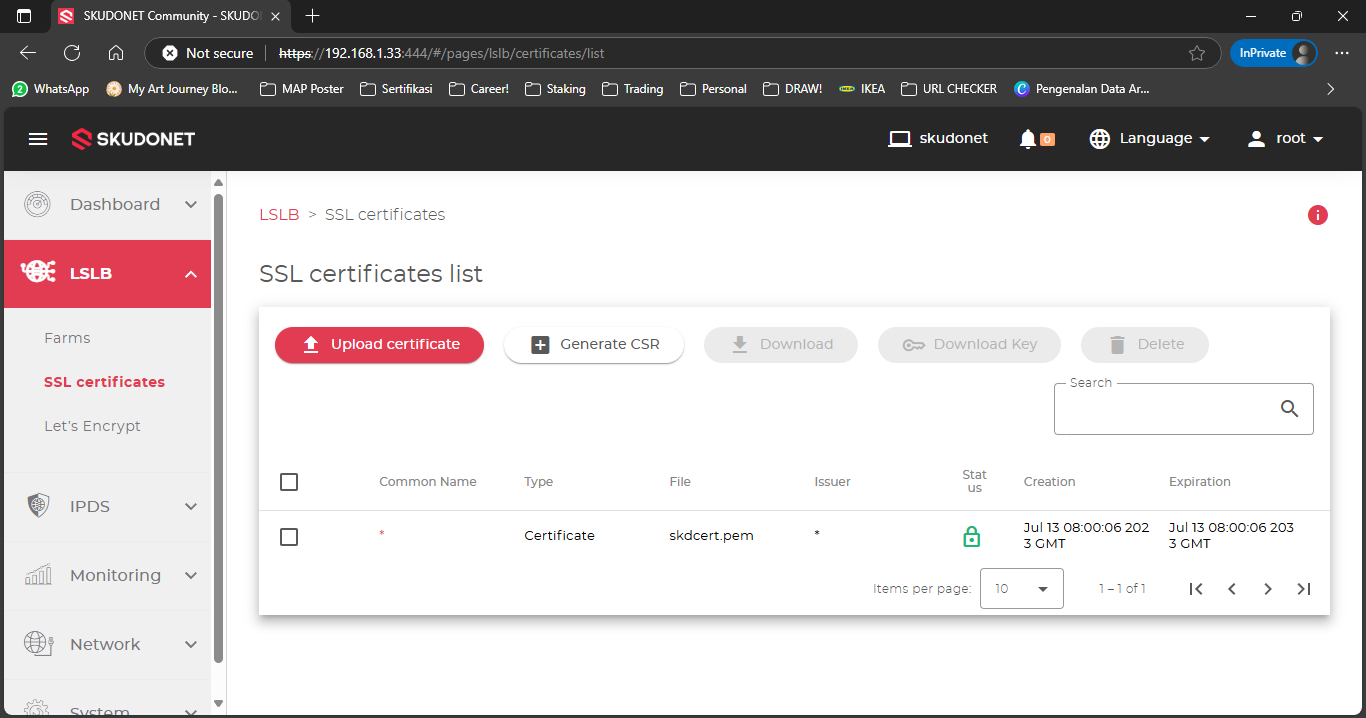1366x718 pixels.
Task: Click the Upload certificate button
Action: (379, 345)
